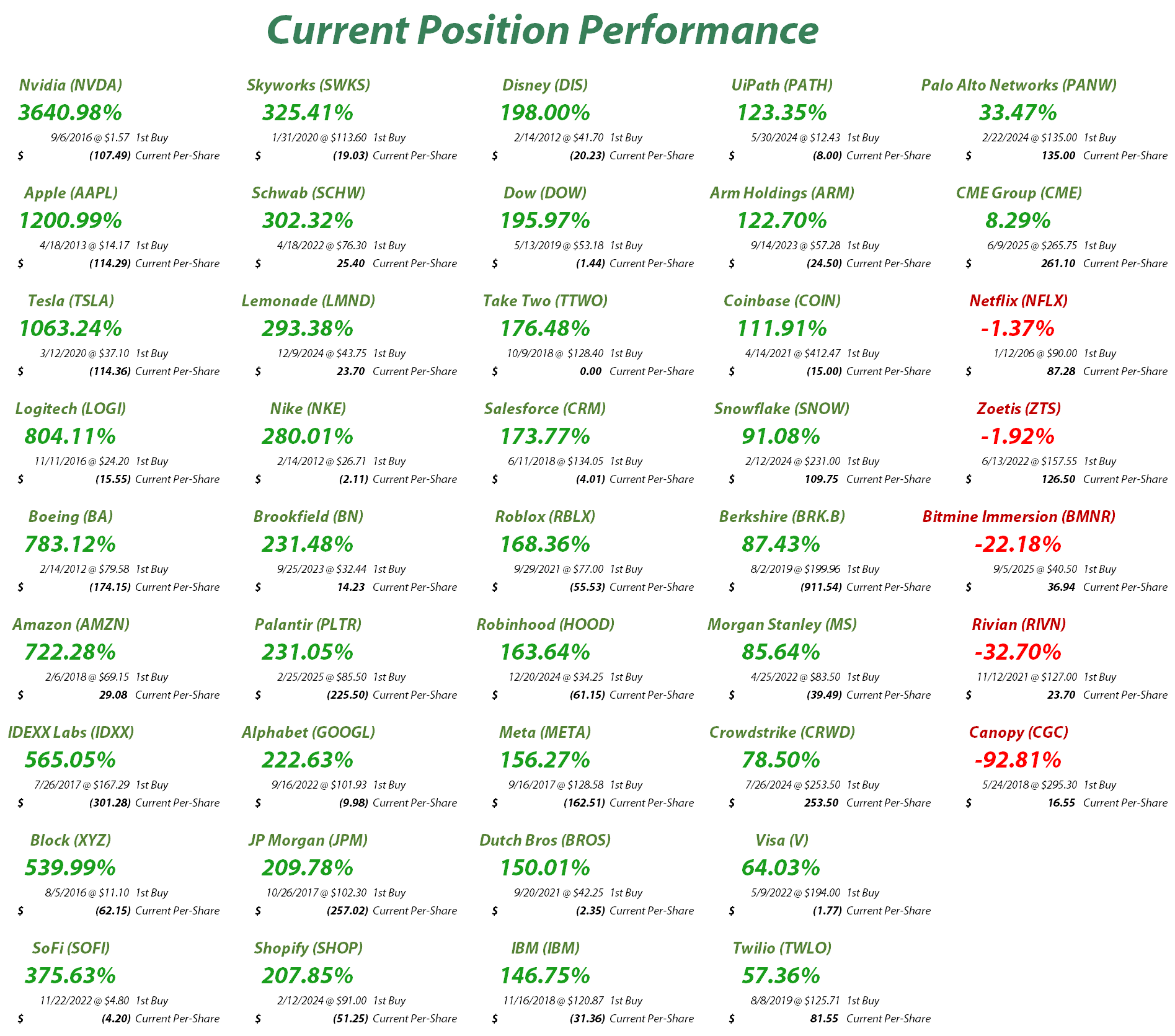Click the Current Position Performance title
The height and width of the screenshot is (1036, 1175).
coord(543,30)
